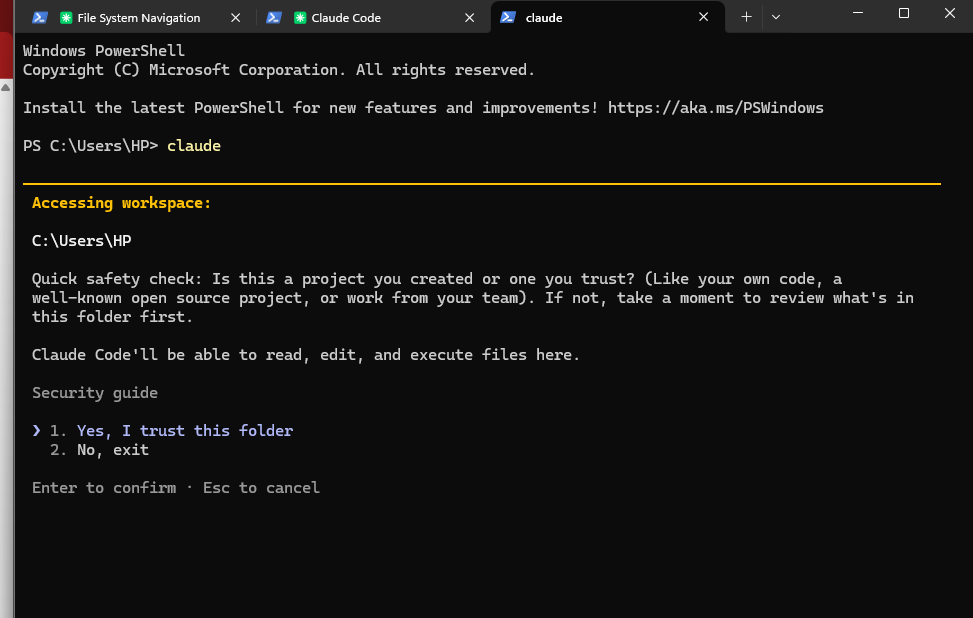The width and height of the screenshot is (973, 618).
Task: Select the "No, exit" option
Action: [112, 449]
